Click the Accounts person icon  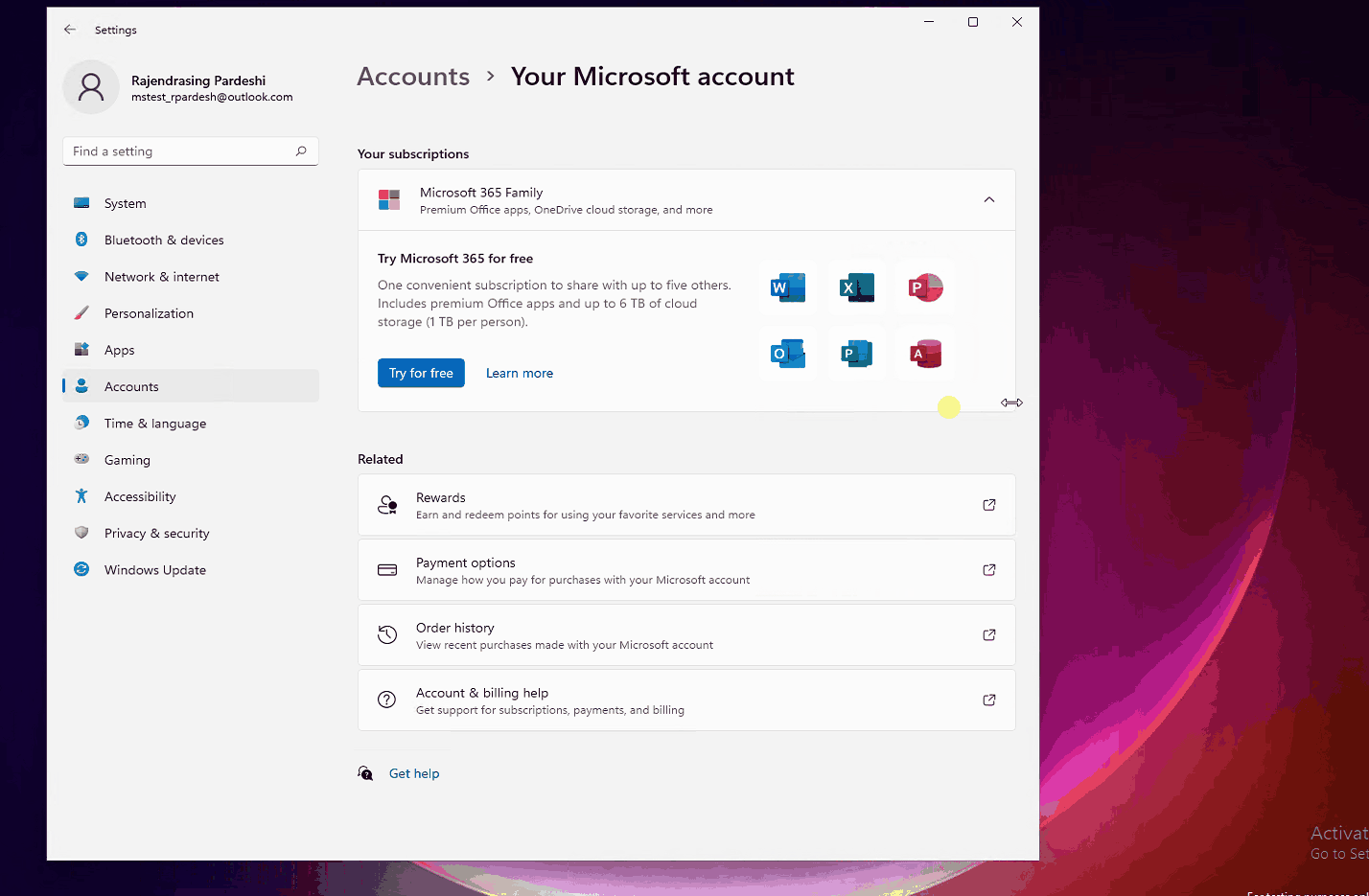pyautogui.click(x=81, y=386)
